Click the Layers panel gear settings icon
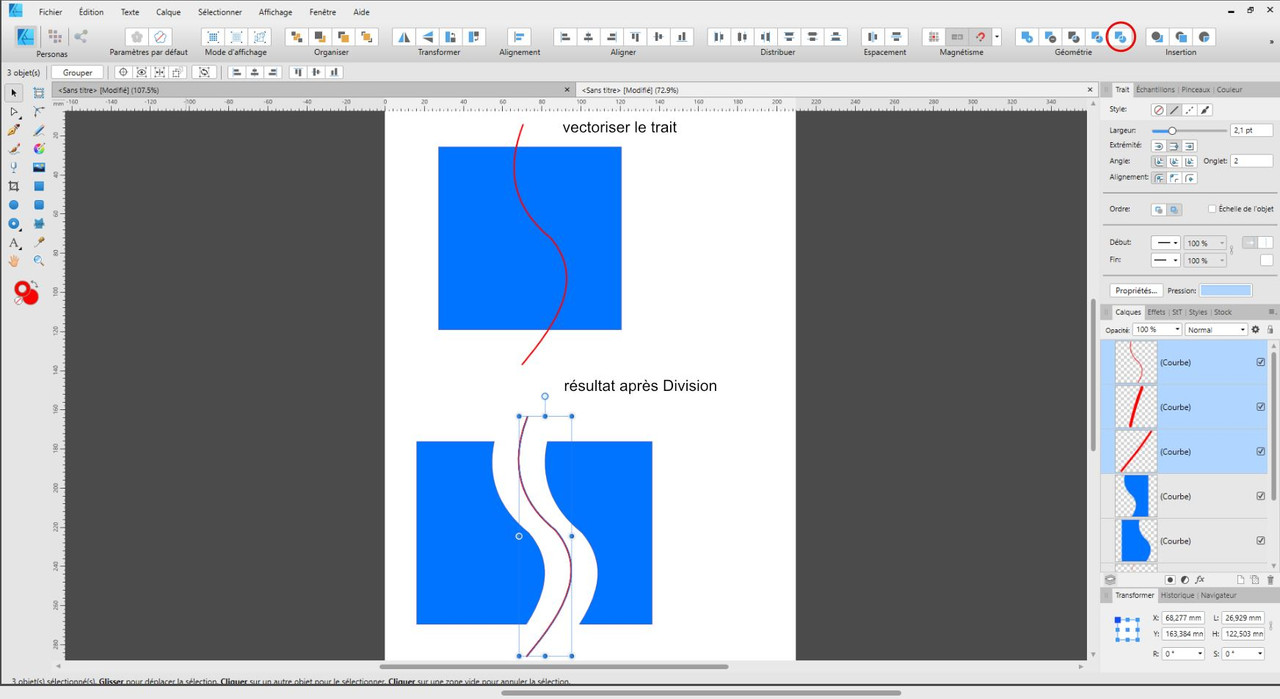 click(1256, 329)
